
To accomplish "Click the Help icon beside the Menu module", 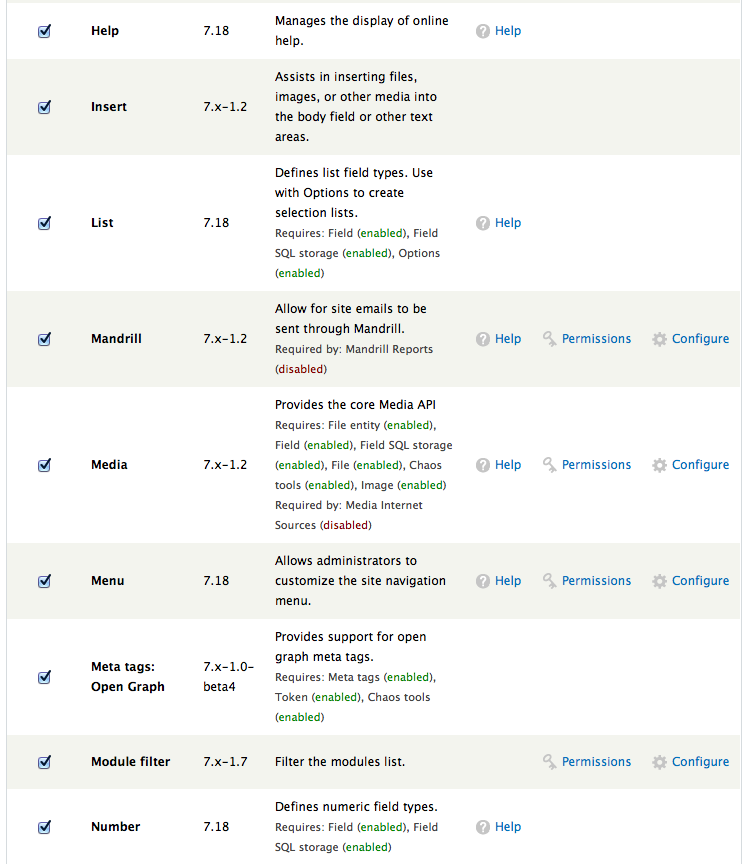I will 483,581.
